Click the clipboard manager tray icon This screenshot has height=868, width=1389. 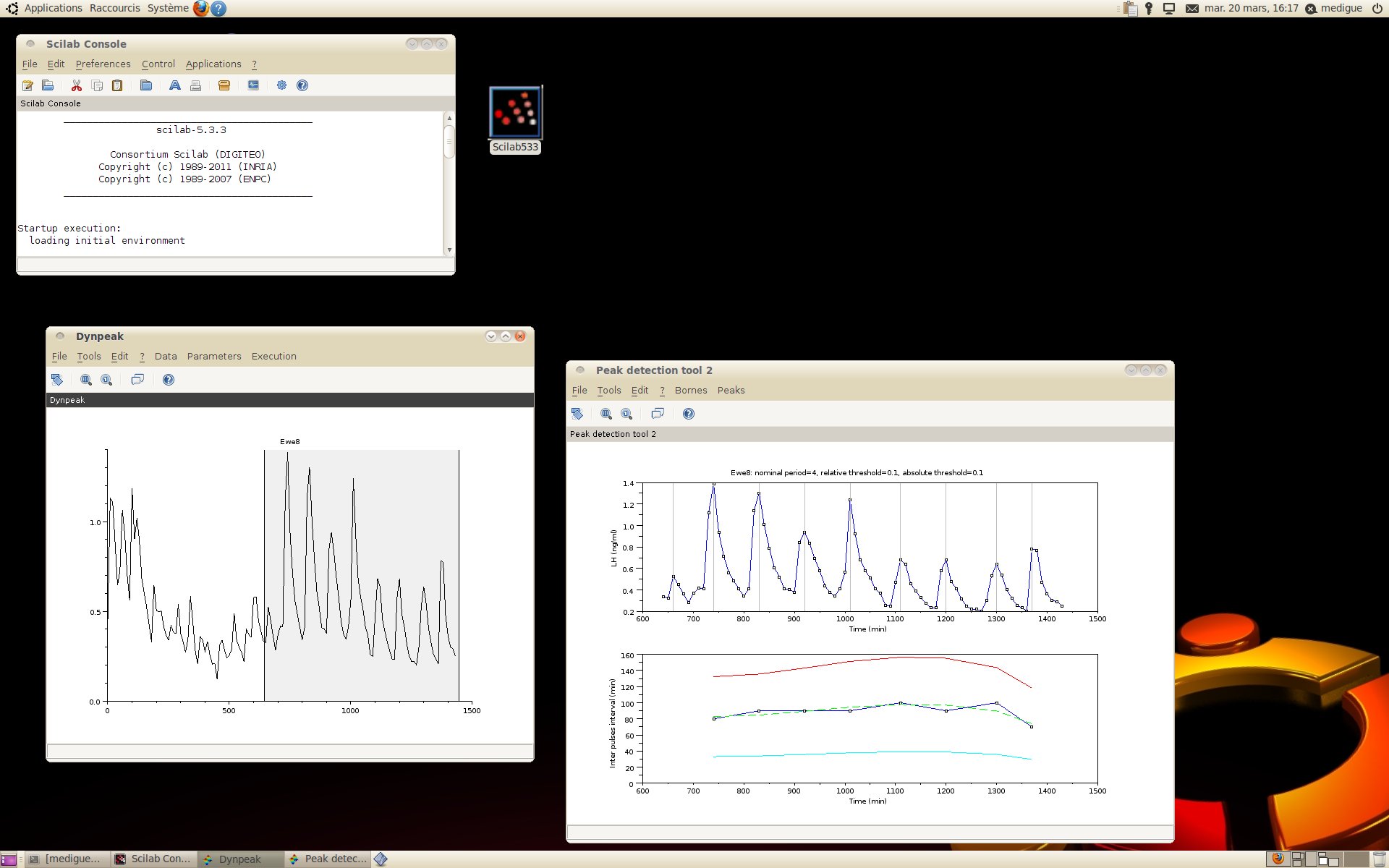point(1131,9)
